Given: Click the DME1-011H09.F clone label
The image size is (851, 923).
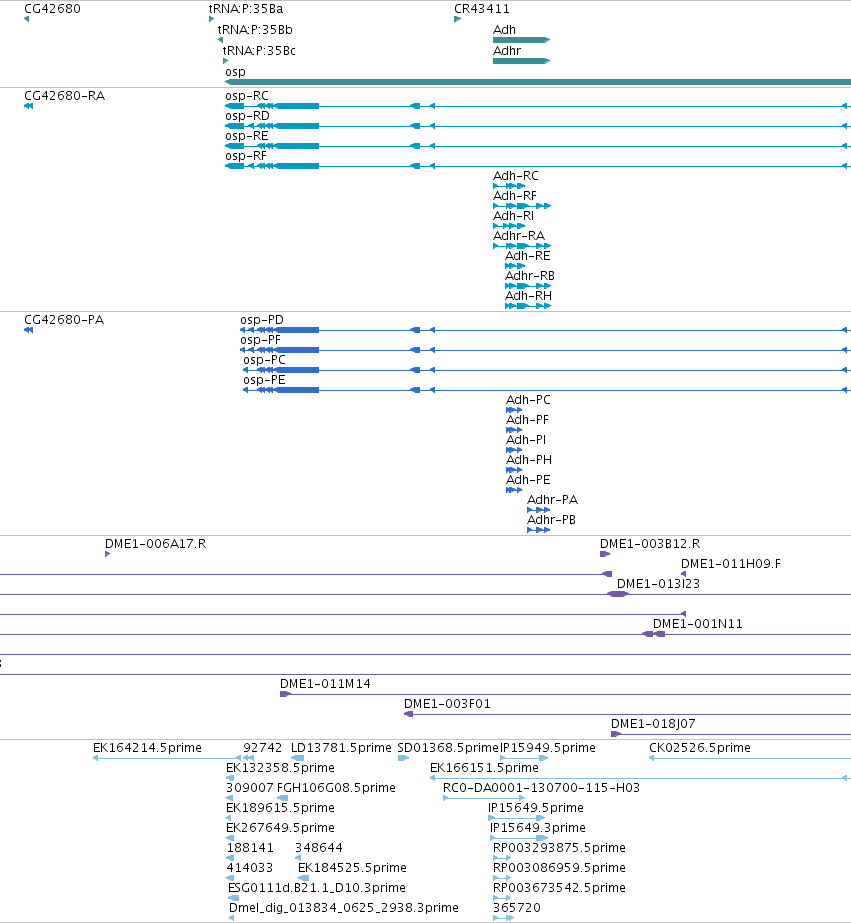Looking at the screenshot, I should point(731,565).
